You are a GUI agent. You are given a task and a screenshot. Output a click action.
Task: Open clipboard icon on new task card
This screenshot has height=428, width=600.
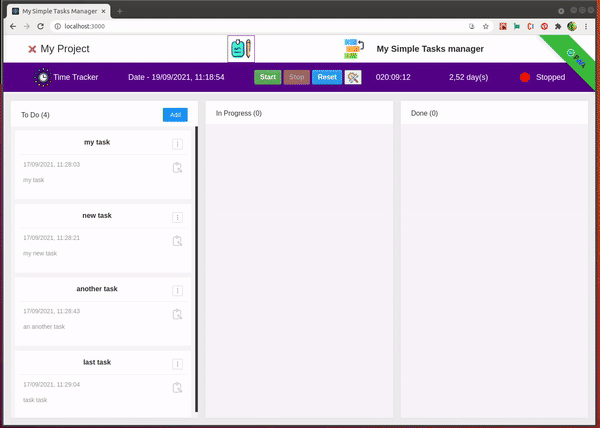177,241
